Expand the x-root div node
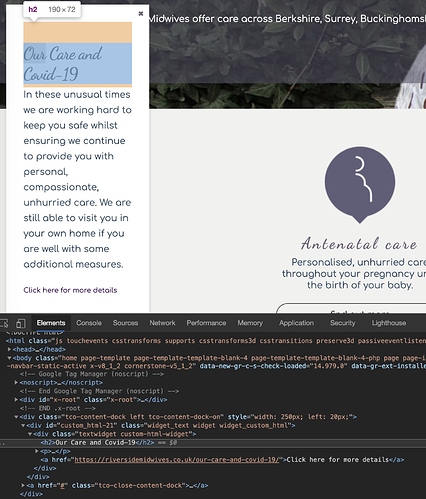Viewport: 426px width, 499px height. [16, 399]
